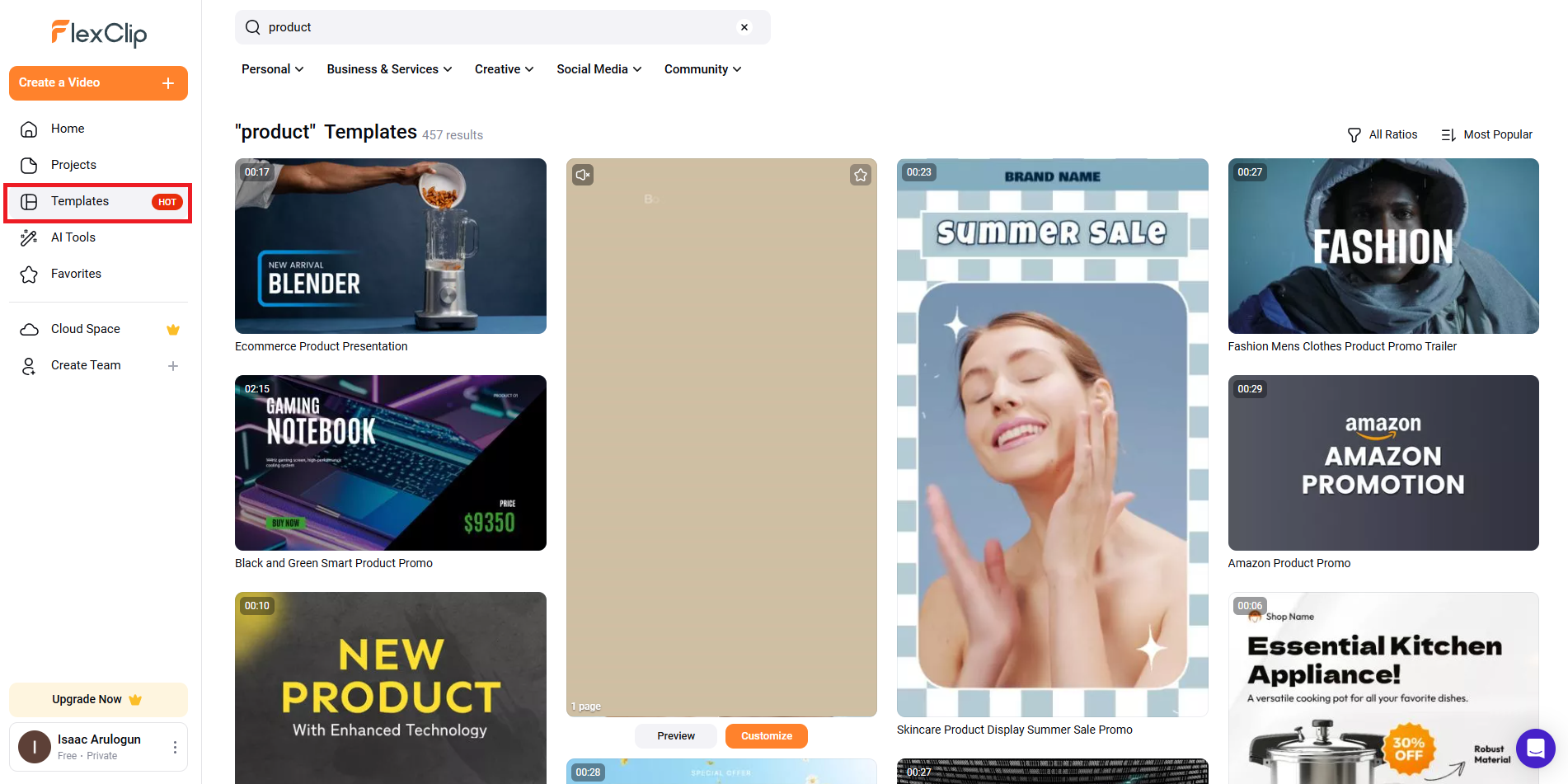Clear the product search text
Viewport: 1568px width, 784px height.
point(744,27)
